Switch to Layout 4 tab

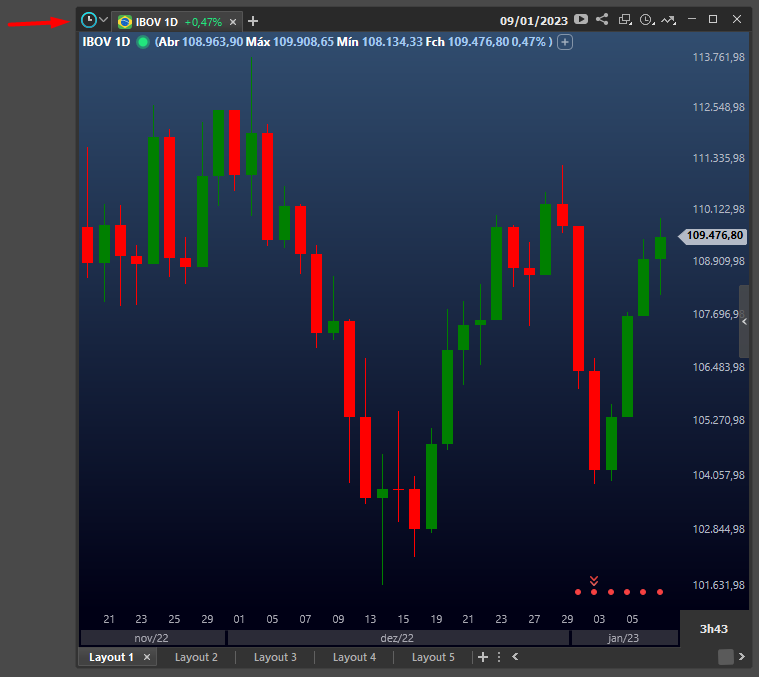[x=354, y=657]
